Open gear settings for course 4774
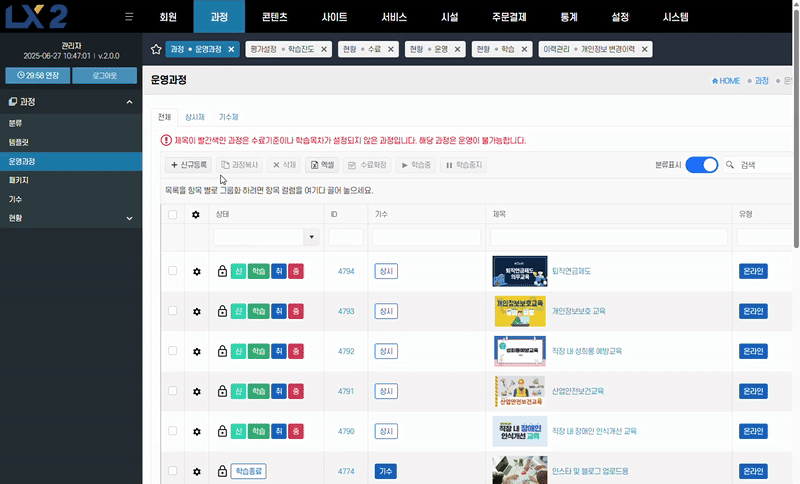800x484 pixels. [197, 471]
